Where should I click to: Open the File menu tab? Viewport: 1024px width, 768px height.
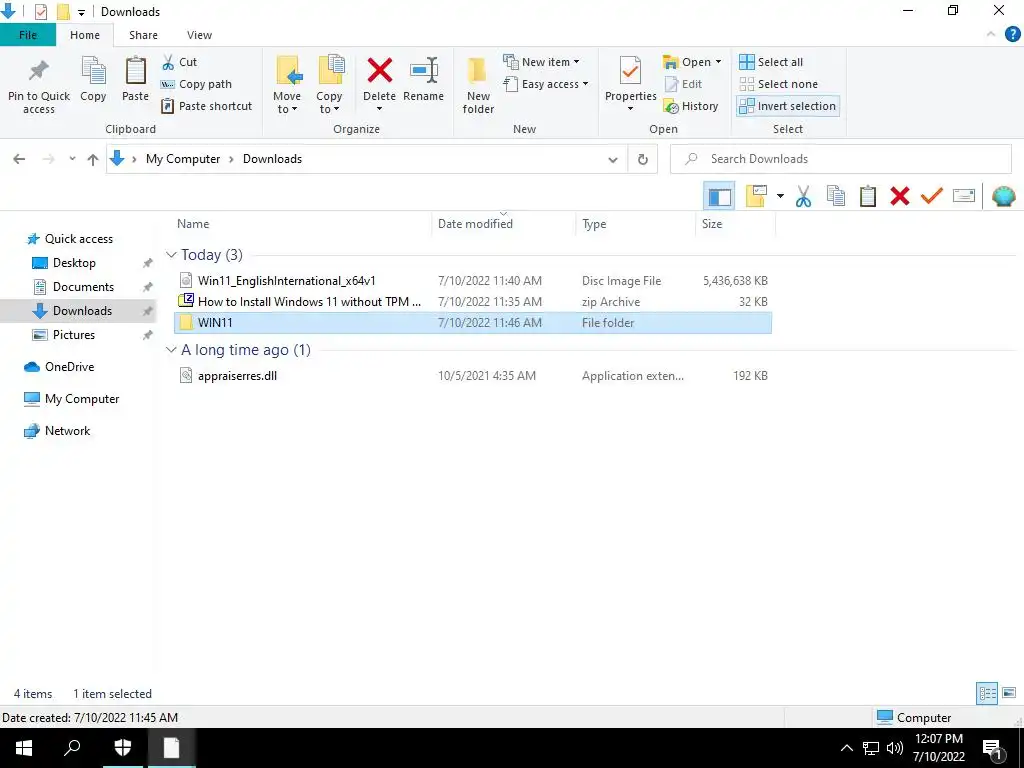click(x=27, y=35)
